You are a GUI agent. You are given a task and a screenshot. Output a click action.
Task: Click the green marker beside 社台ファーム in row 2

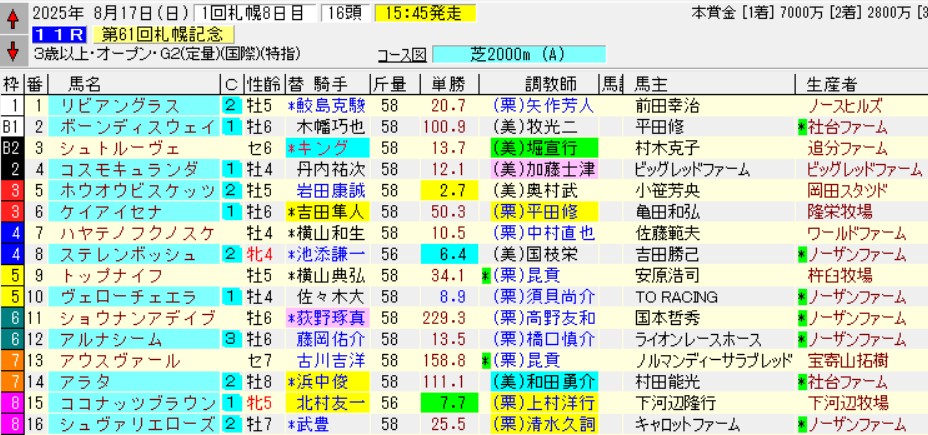point(802,126)
